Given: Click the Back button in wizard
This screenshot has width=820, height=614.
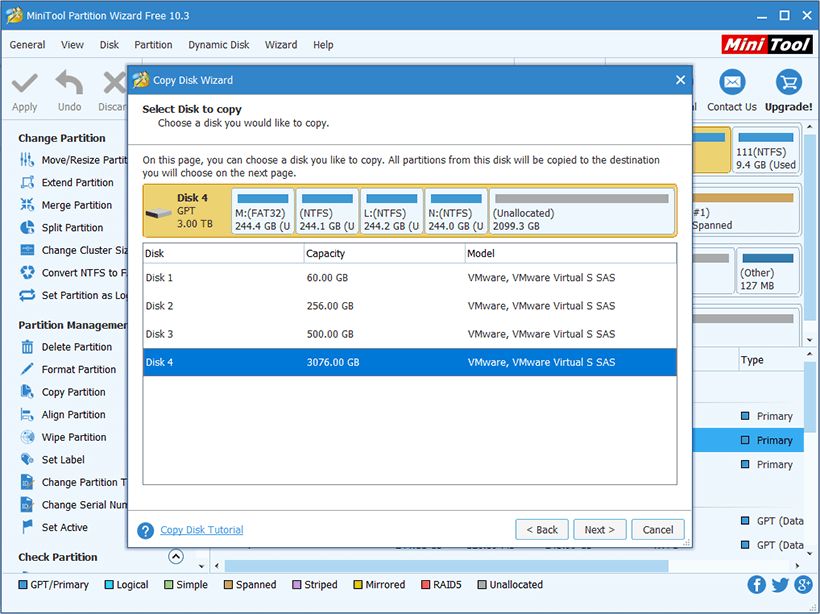Looking at the screenshot, I should [x=542, y=530].
